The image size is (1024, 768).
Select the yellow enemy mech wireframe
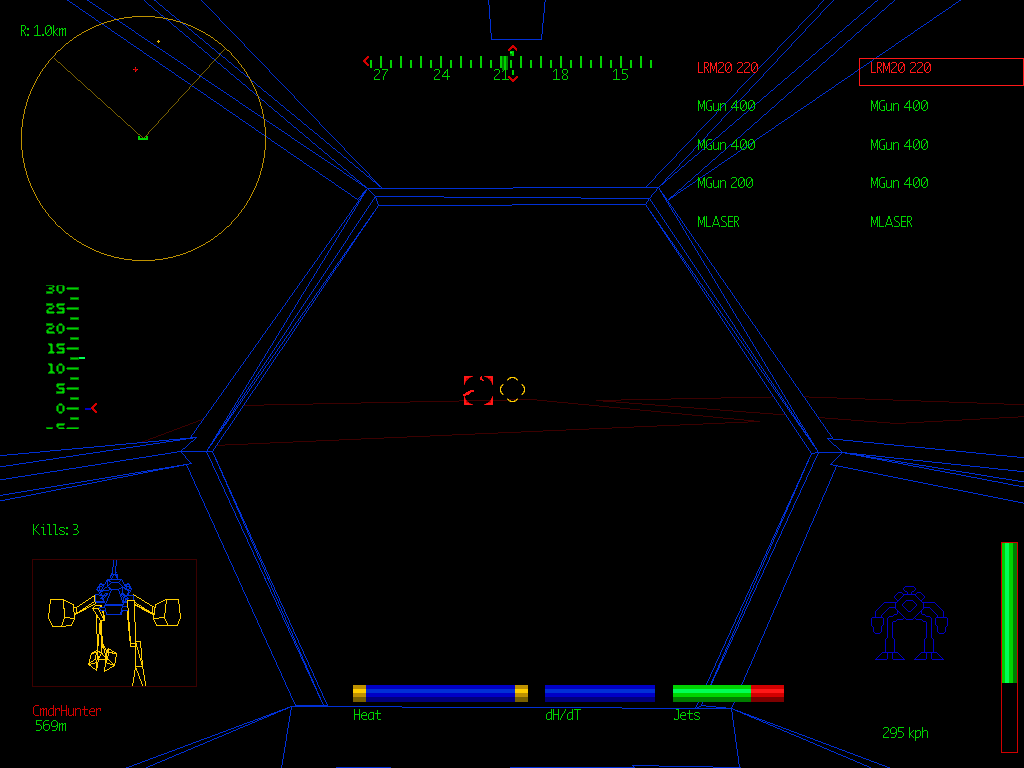tap(113, 622)
